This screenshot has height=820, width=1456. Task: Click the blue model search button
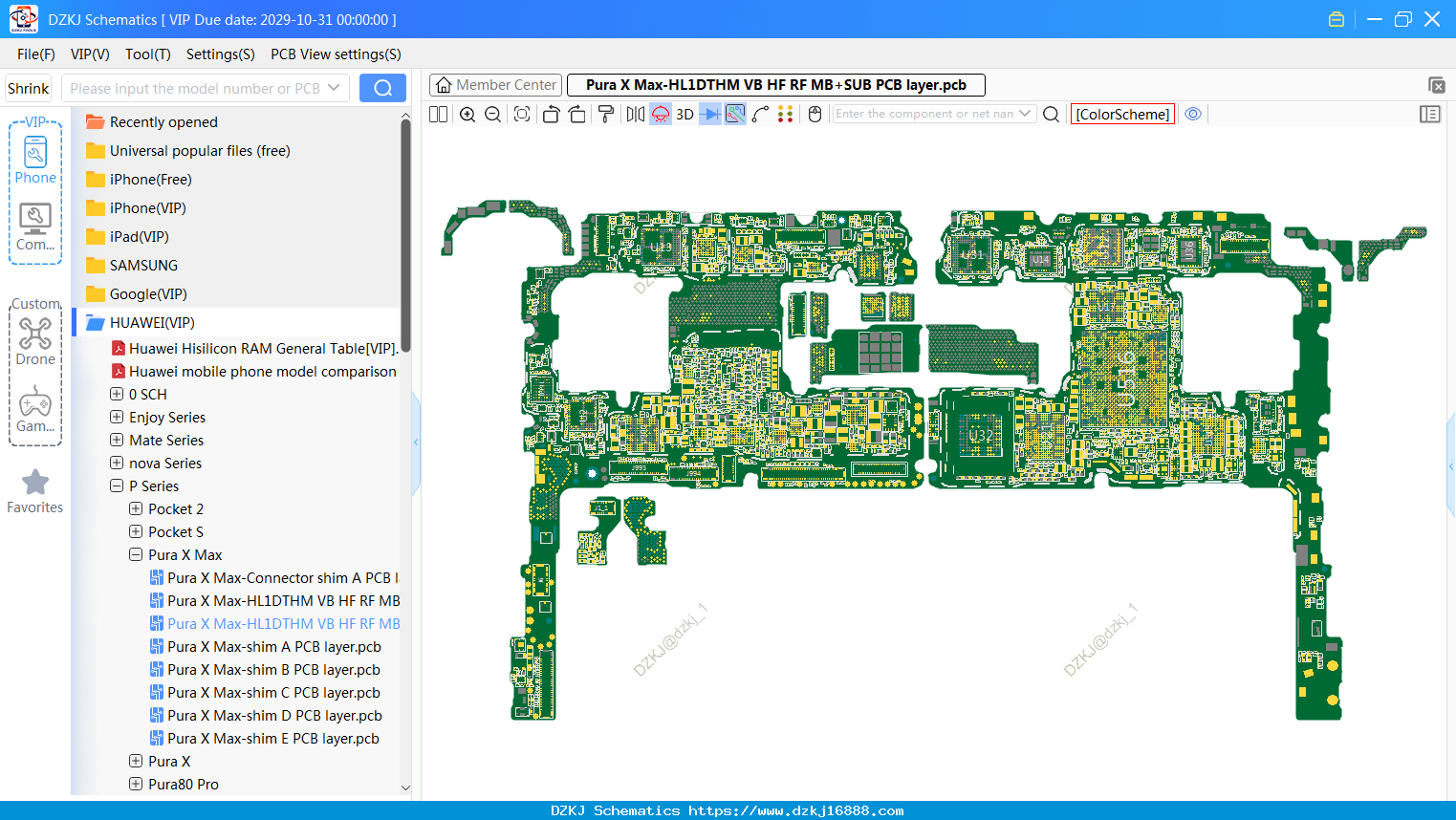click(382, 88)
